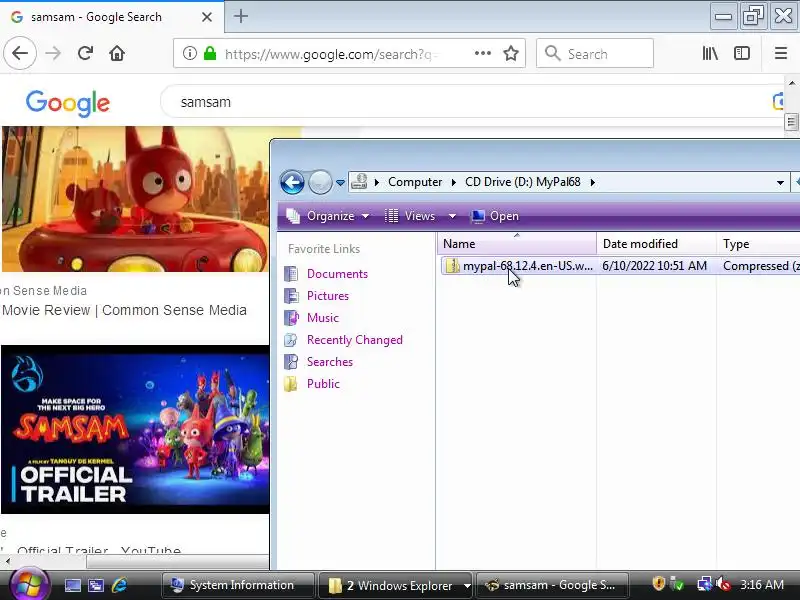800x600 pixels.
Task: Click Explorer's blue Back button
Action: 292,182
